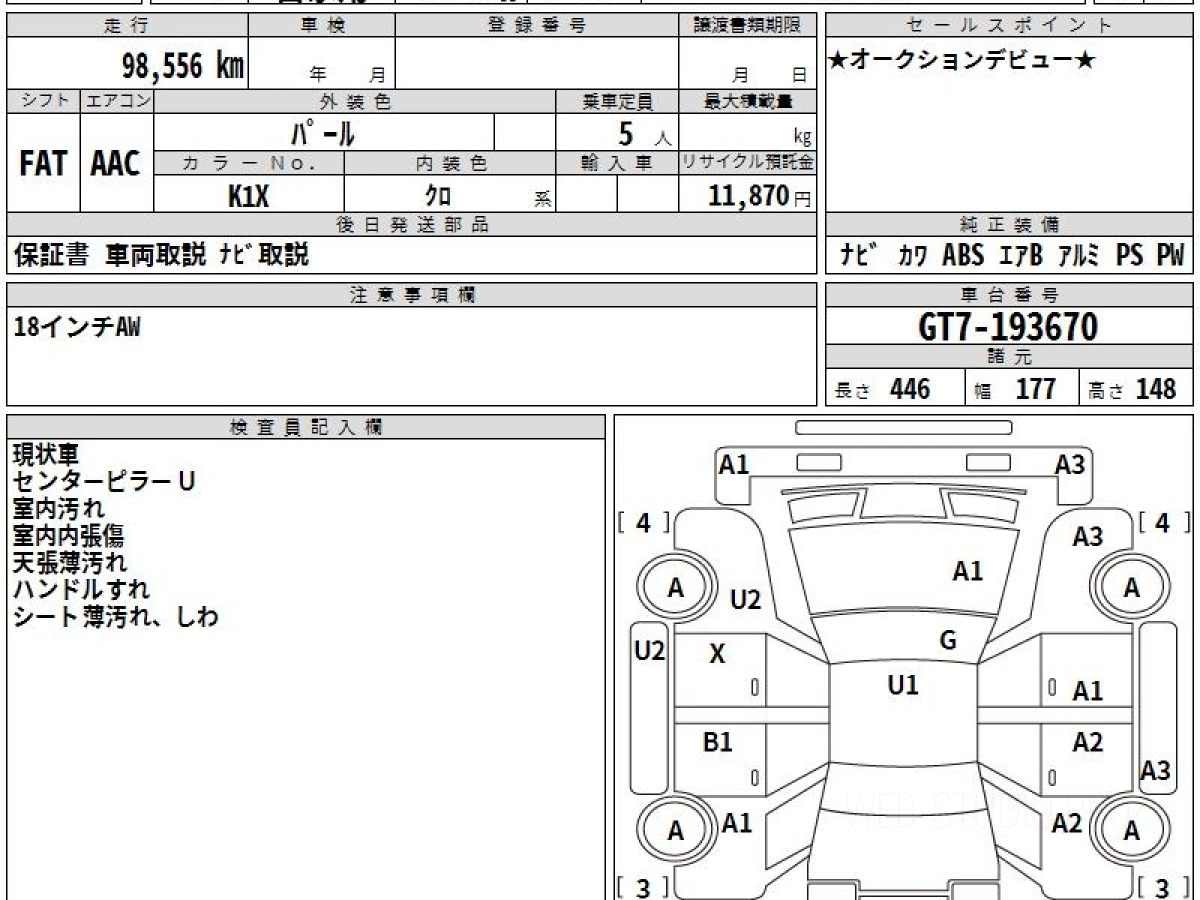Click the U2 mark beside the hood
1200x900 pixels.
(745, 599)
